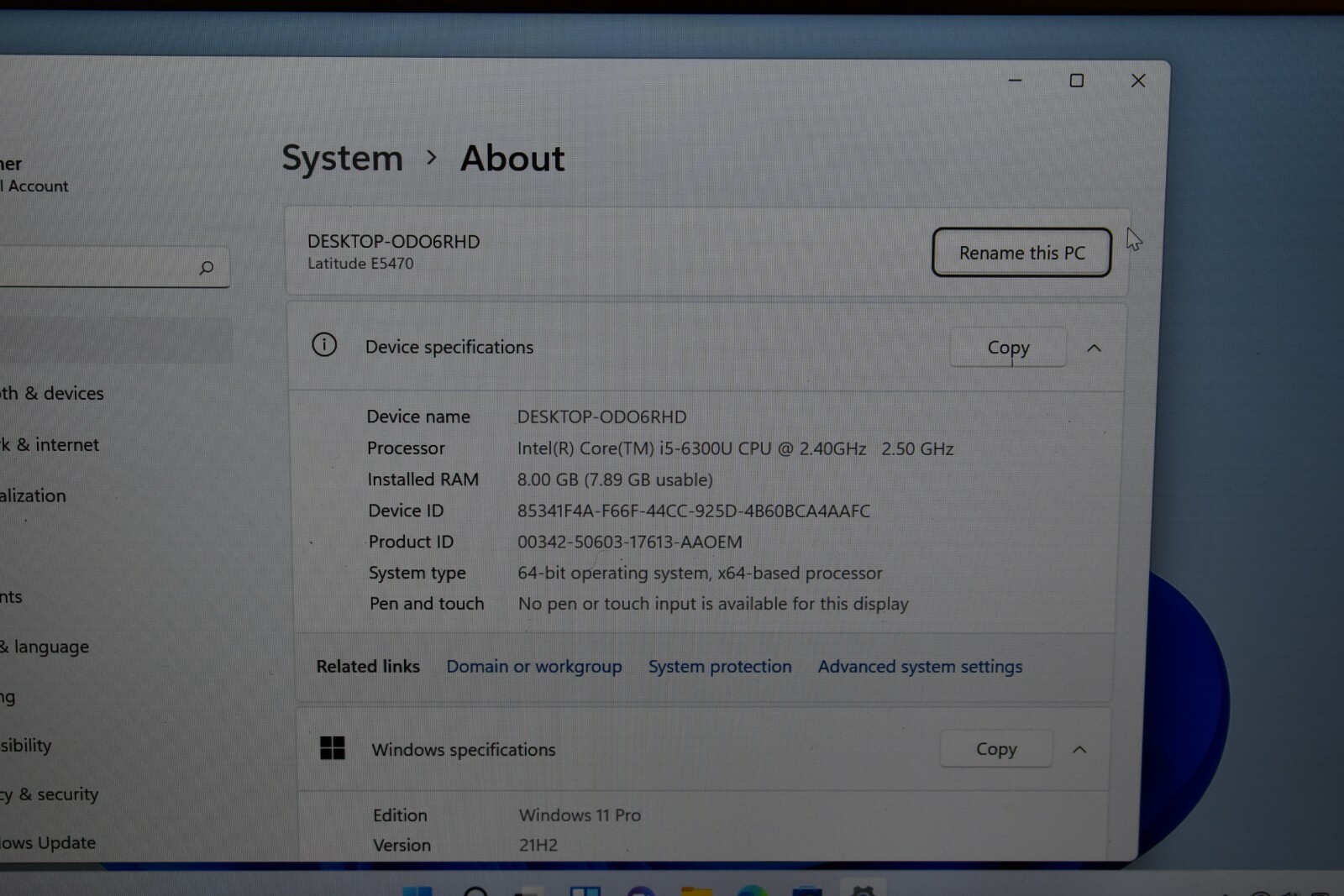The height and width of the screenshot is (896, 1344).
Task: Focus the Settings search field
Action: tap(113, 267)
